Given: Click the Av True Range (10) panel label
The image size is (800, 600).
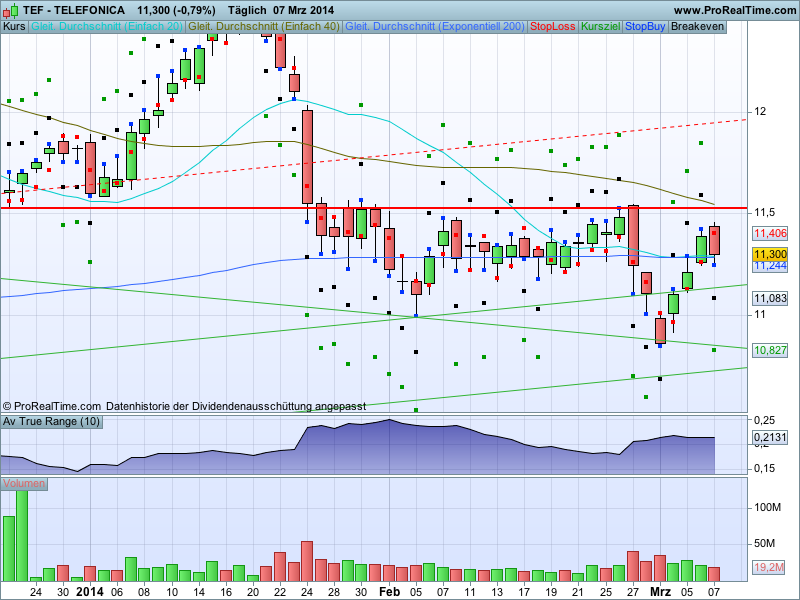Looking at the screenshot, I should click(x=51, y=421).
